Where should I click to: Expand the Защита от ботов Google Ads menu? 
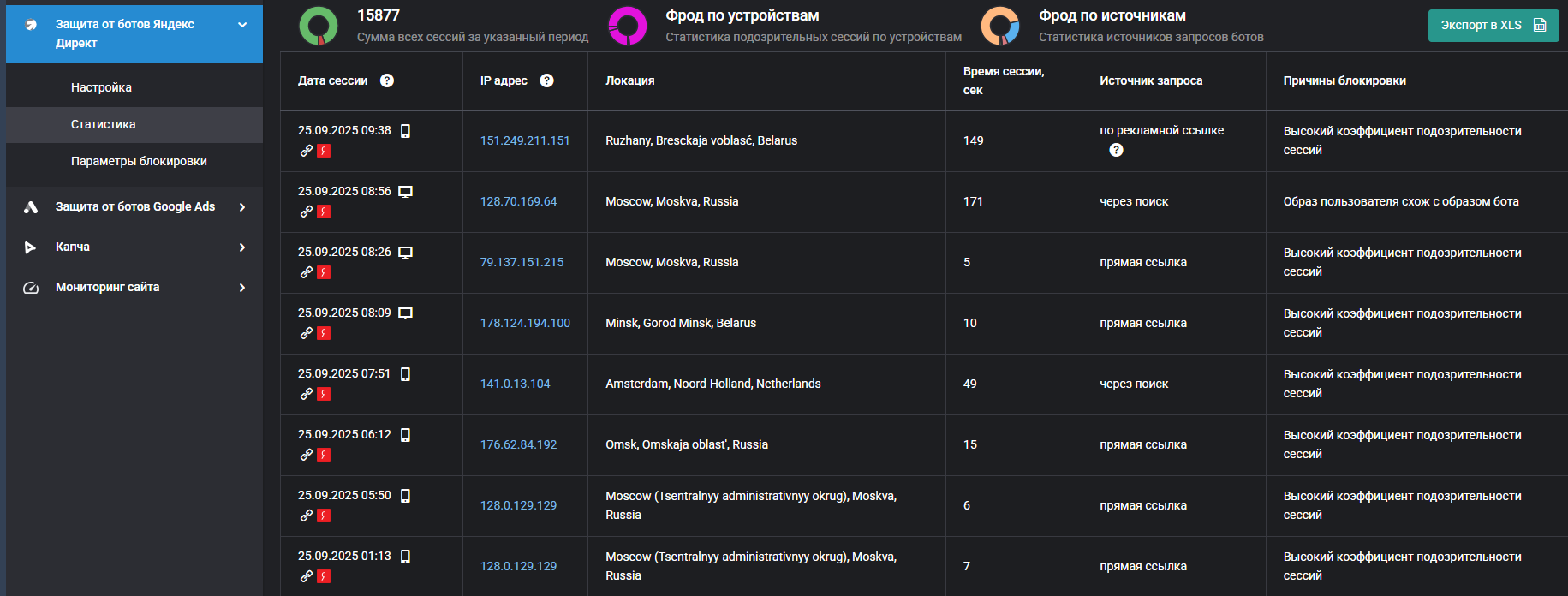[x=242, y=207]
